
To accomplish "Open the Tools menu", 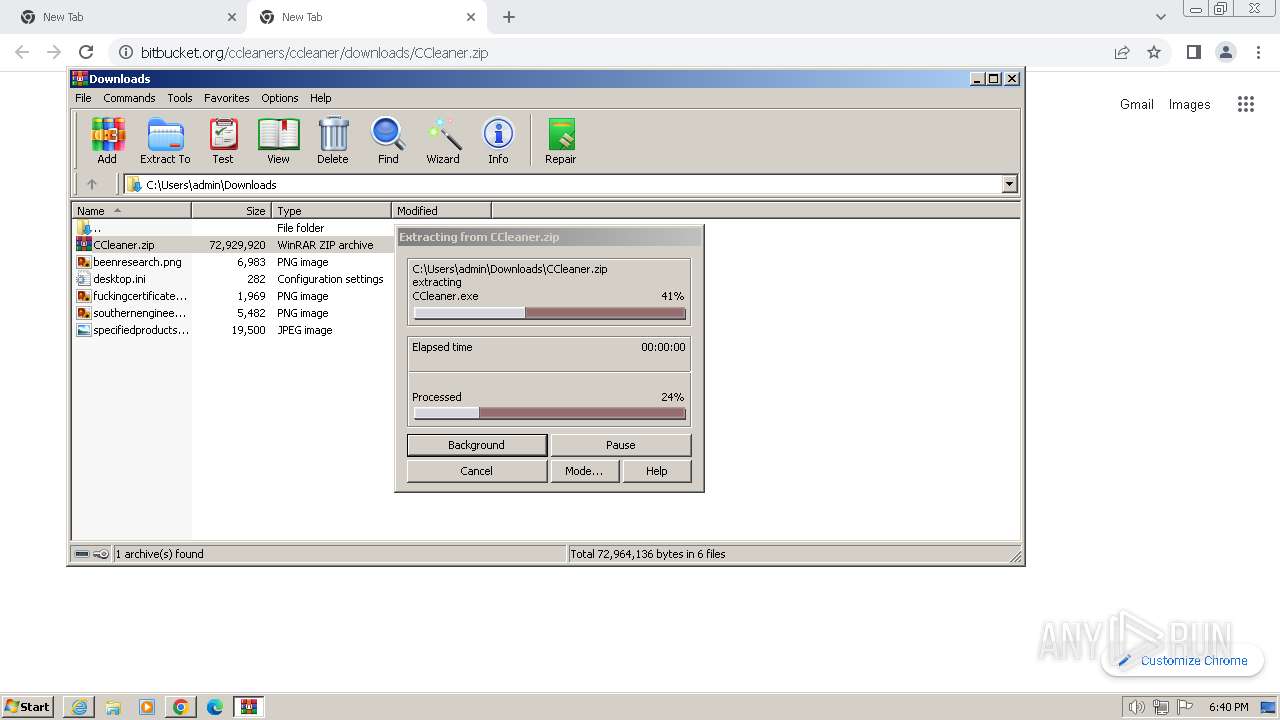I will 180,98.
